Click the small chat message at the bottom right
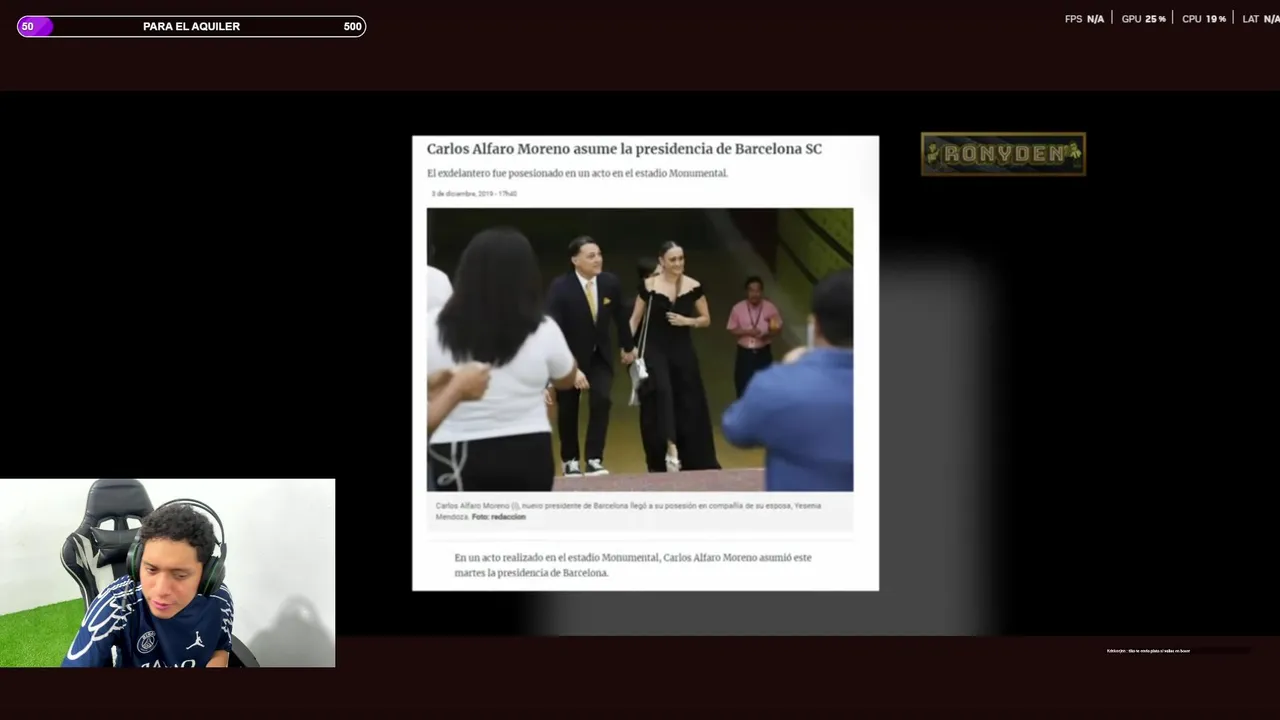Viewport: 1280px width, 720px height. (1148, 651)
